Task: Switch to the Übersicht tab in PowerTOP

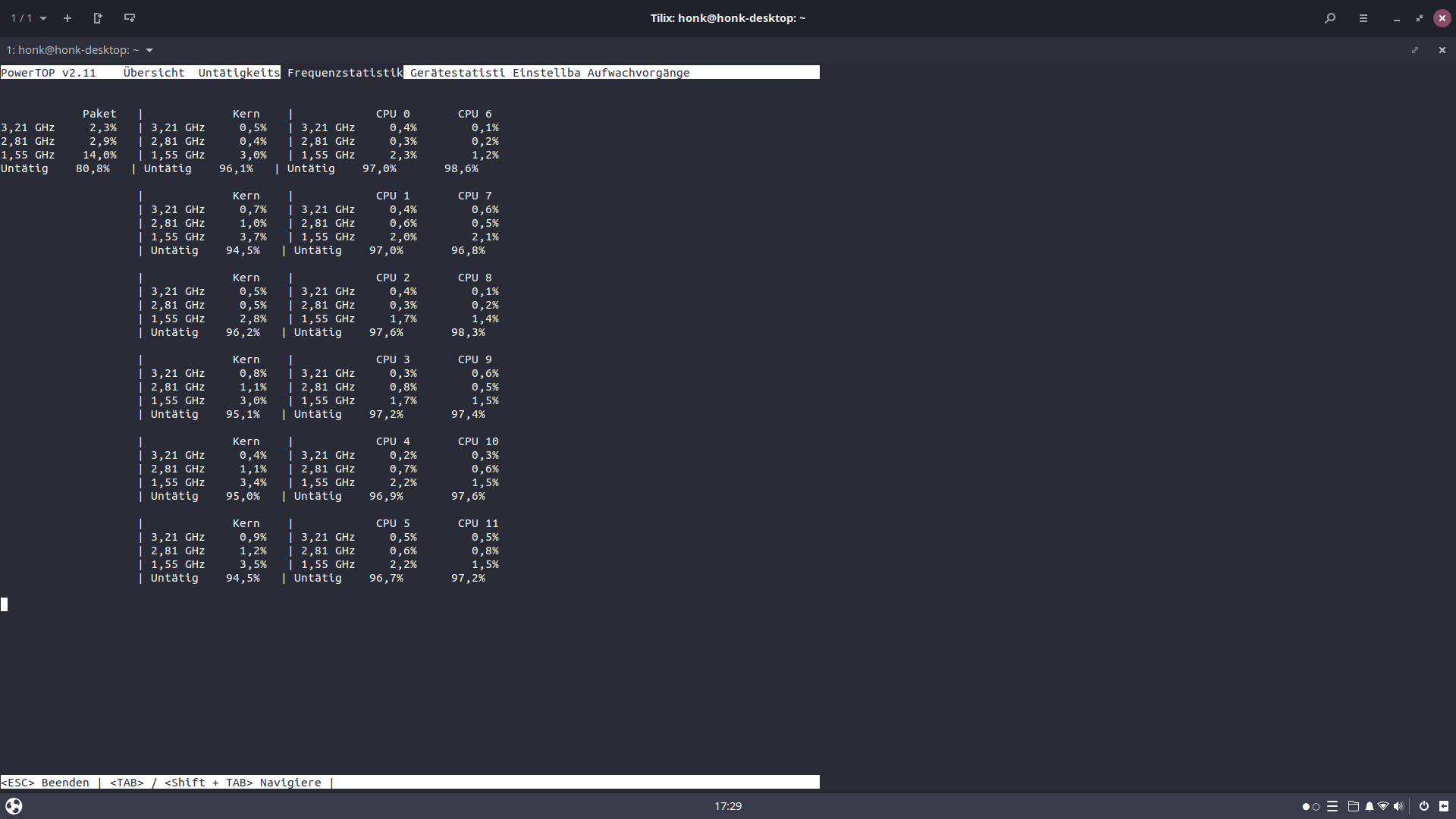Action: (x=154, y=73)
